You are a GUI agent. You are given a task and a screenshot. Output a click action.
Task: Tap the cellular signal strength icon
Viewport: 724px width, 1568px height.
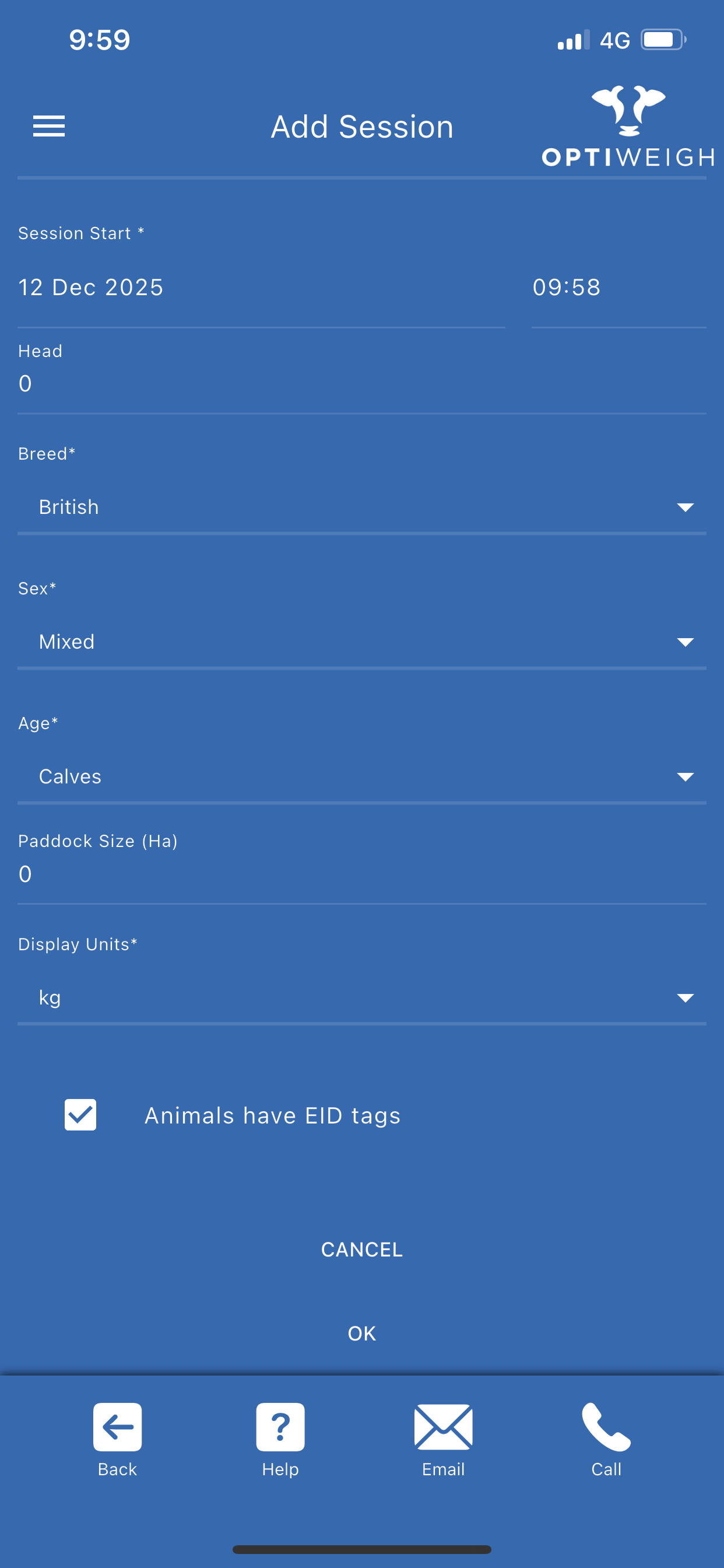click(x=573, y=40)
